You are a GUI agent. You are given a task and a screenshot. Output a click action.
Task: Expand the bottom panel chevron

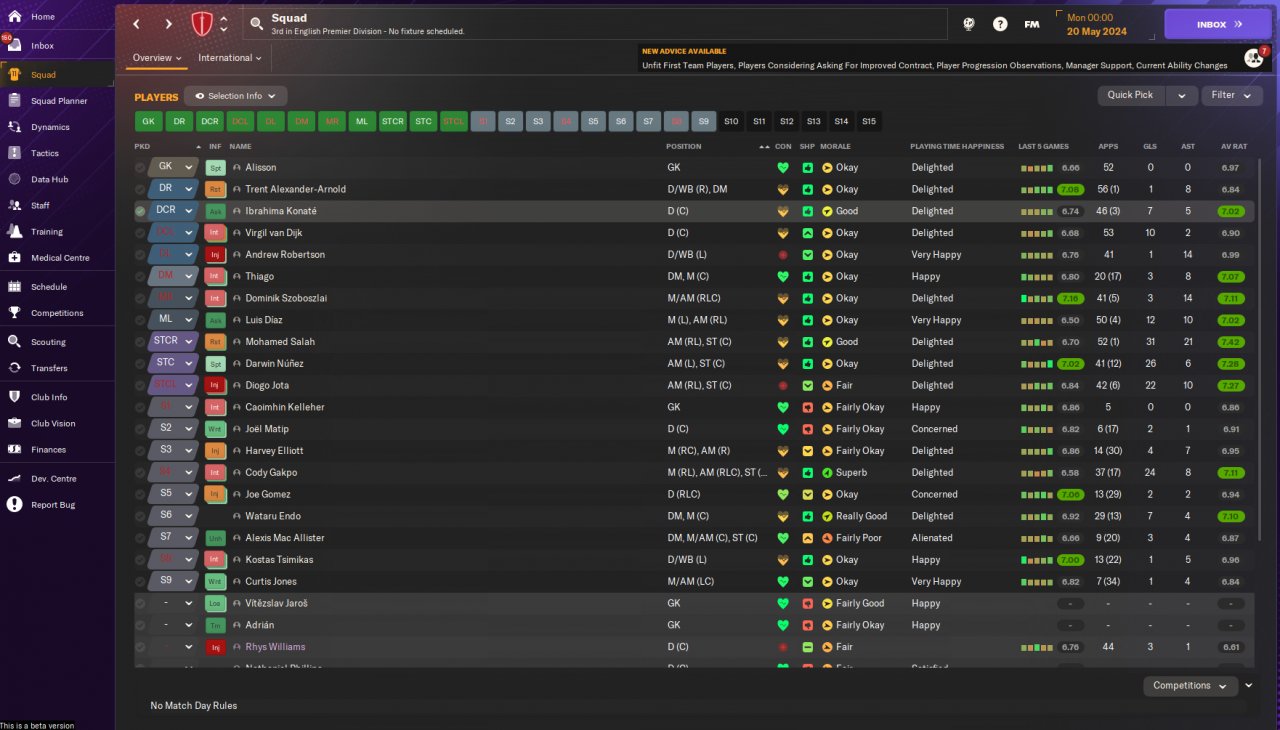coord(1249,686)
